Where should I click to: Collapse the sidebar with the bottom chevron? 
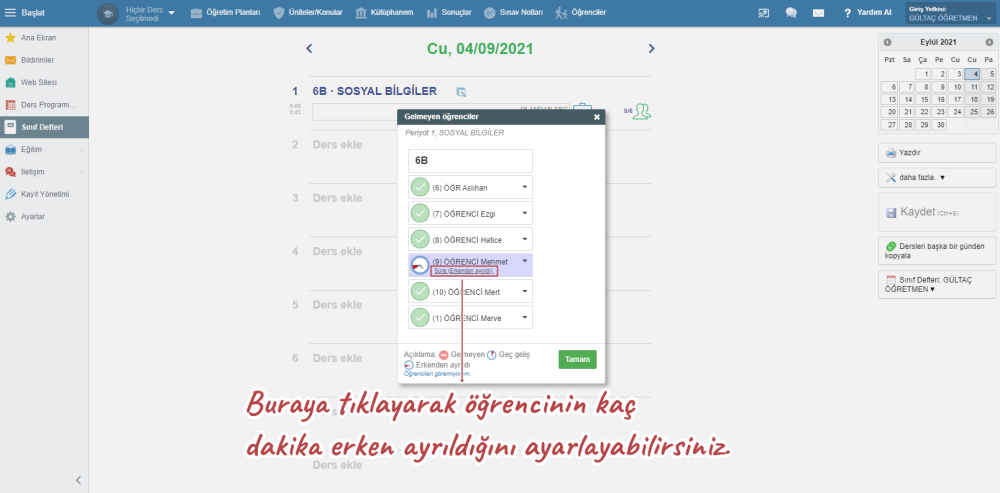click(78, 480)
